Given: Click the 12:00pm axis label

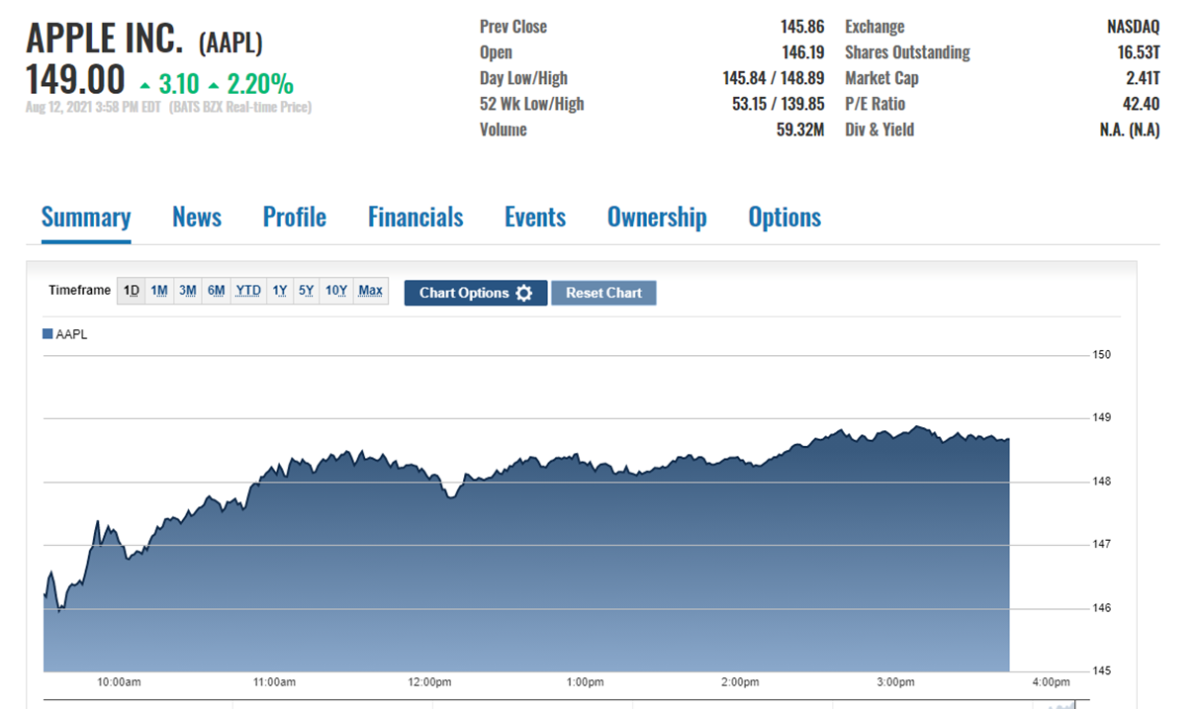Looking at the screenshot, I should 428,683.
